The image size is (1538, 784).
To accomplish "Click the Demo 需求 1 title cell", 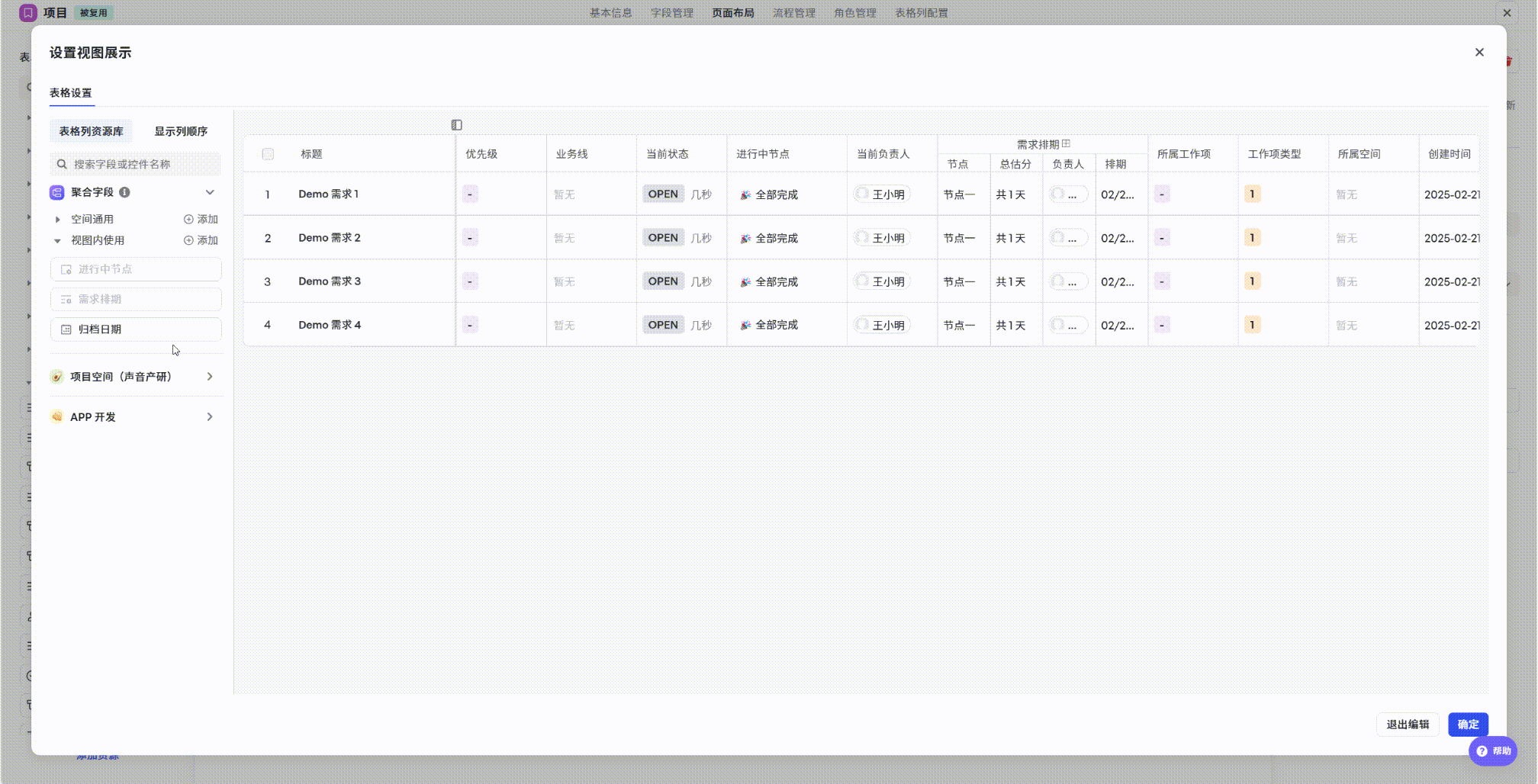I will [x=328, y=194].
